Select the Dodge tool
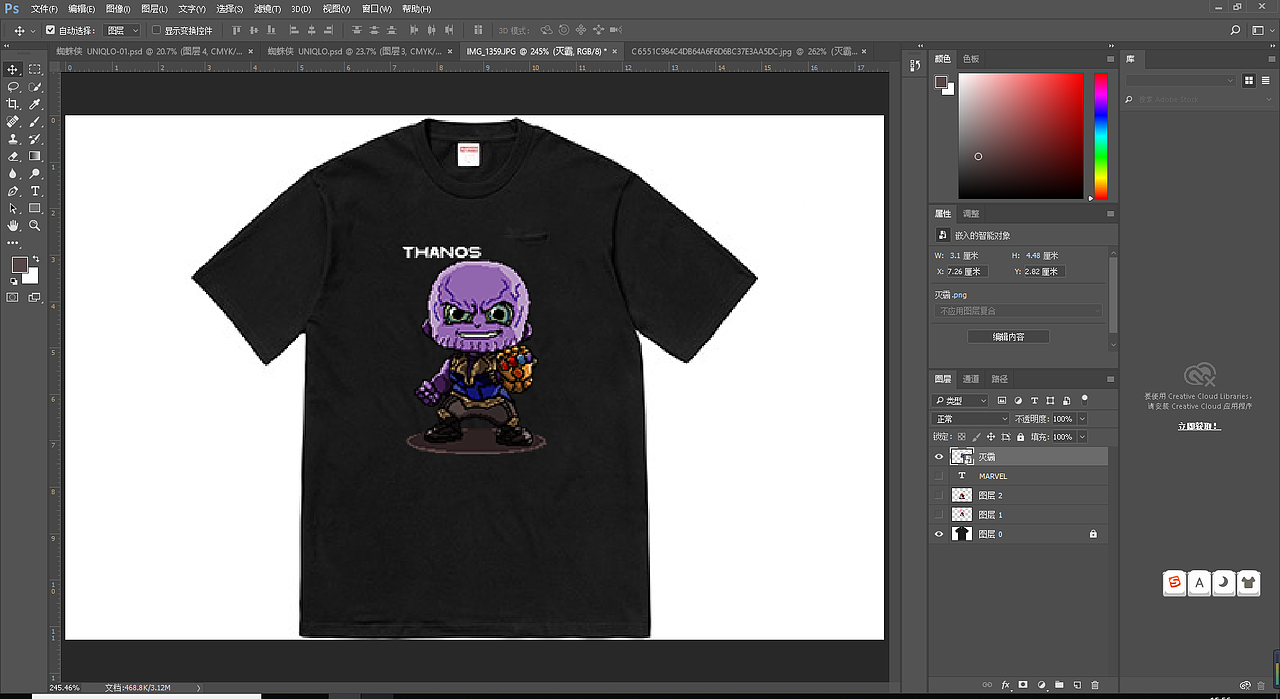The image size is (1280, 699). 35,173
